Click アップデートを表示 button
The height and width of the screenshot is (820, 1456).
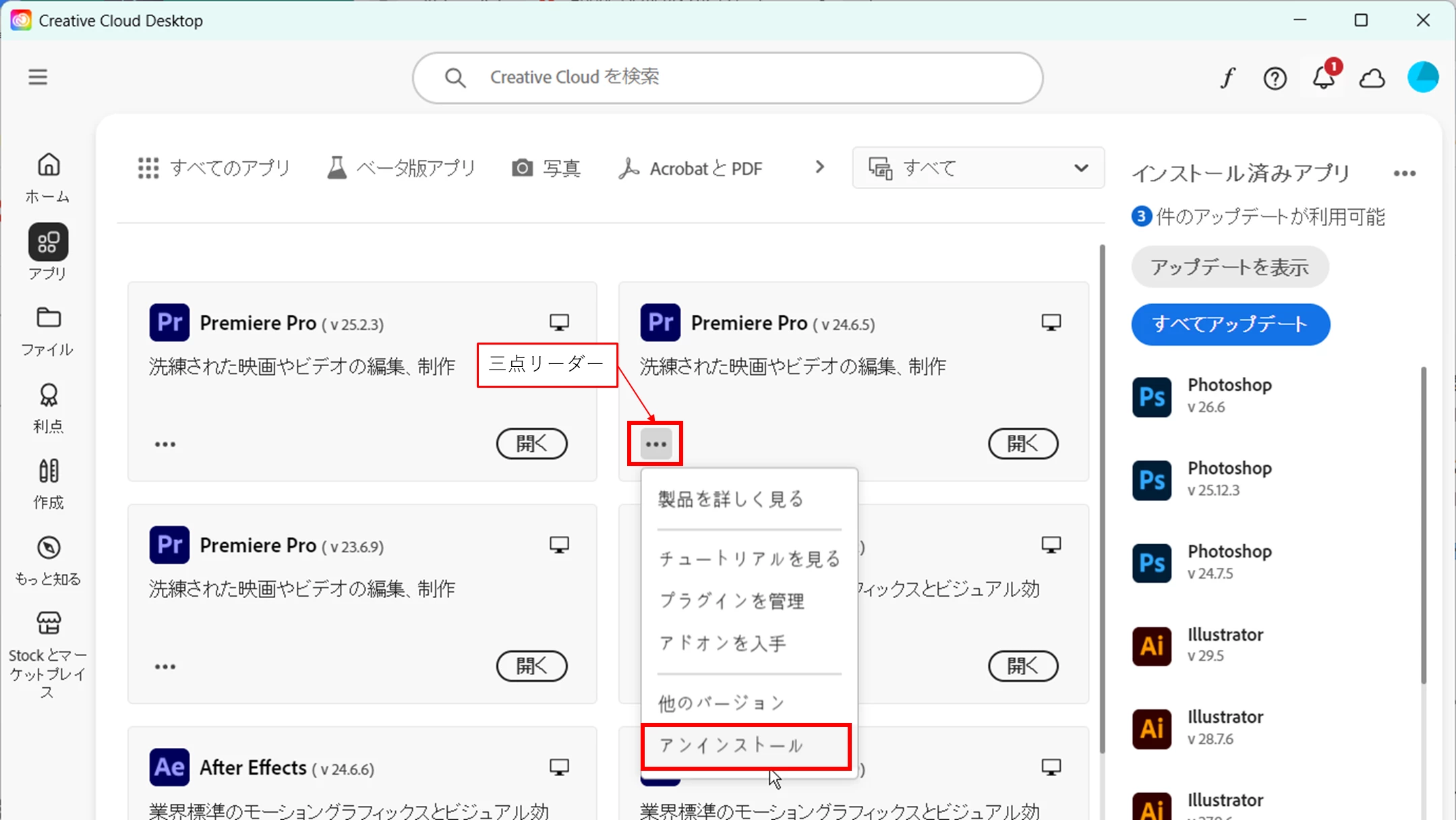pyautogui.click(x=1229, y=267)
